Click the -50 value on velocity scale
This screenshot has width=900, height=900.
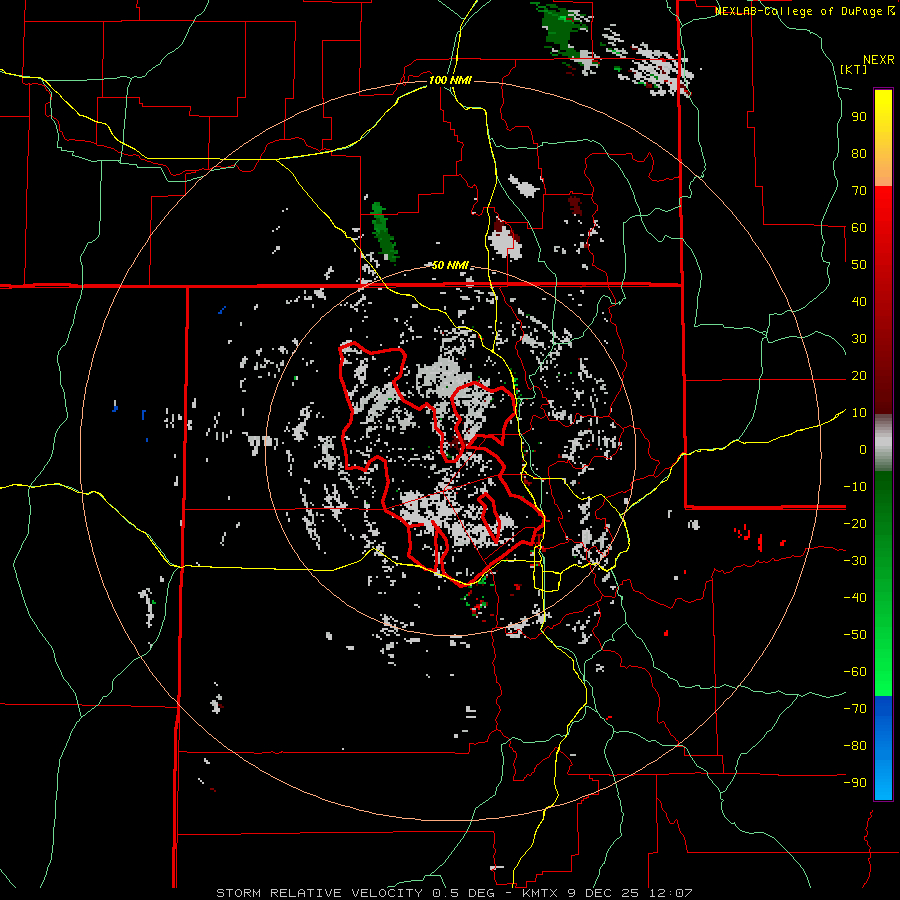click(x=854, y=635)
